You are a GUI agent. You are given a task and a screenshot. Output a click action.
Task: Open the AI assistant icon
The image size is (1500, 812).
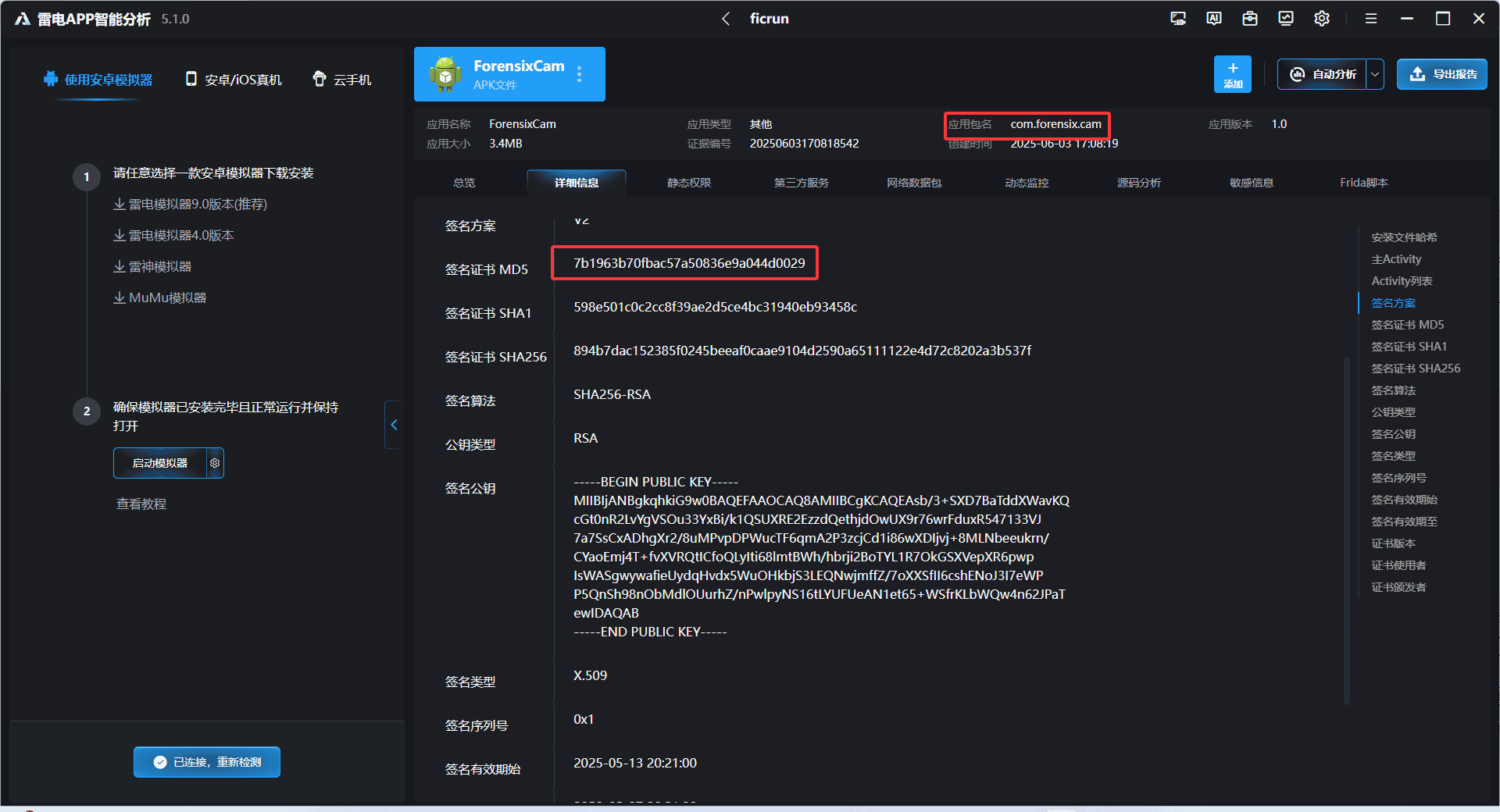(x=1214, y=19)
